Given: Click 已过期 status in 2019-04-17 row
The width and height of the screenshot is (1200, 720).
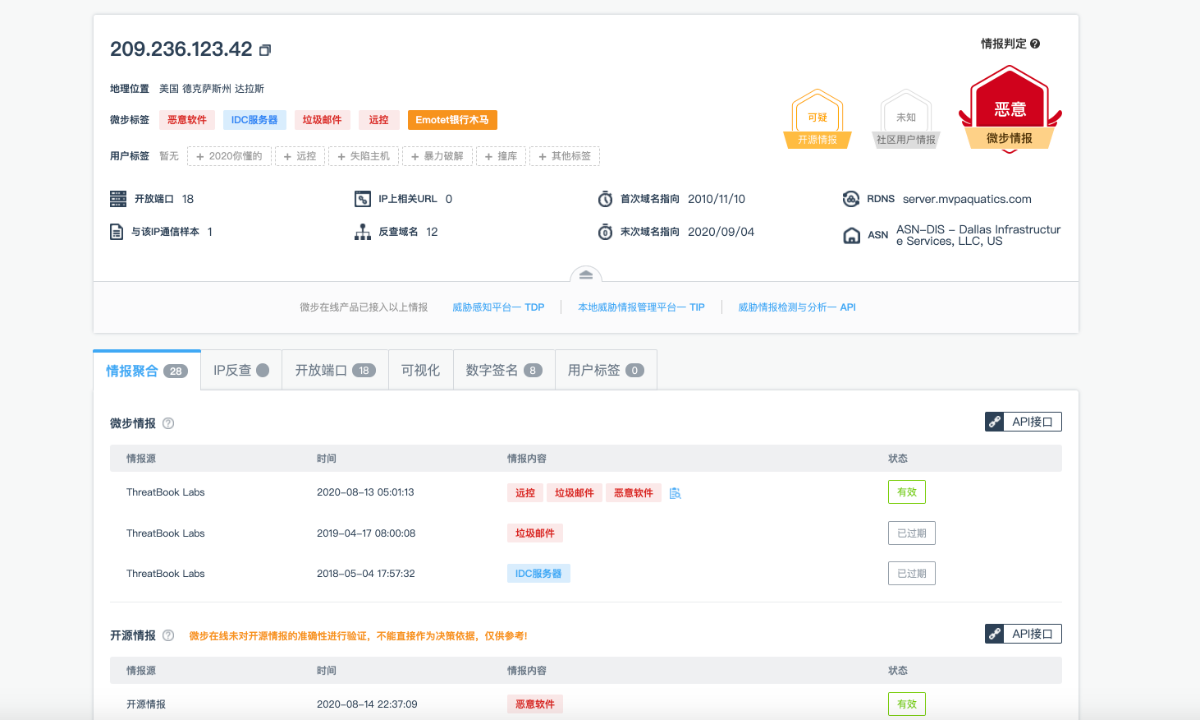Looking at the screenshot, I should pos(912,533).
